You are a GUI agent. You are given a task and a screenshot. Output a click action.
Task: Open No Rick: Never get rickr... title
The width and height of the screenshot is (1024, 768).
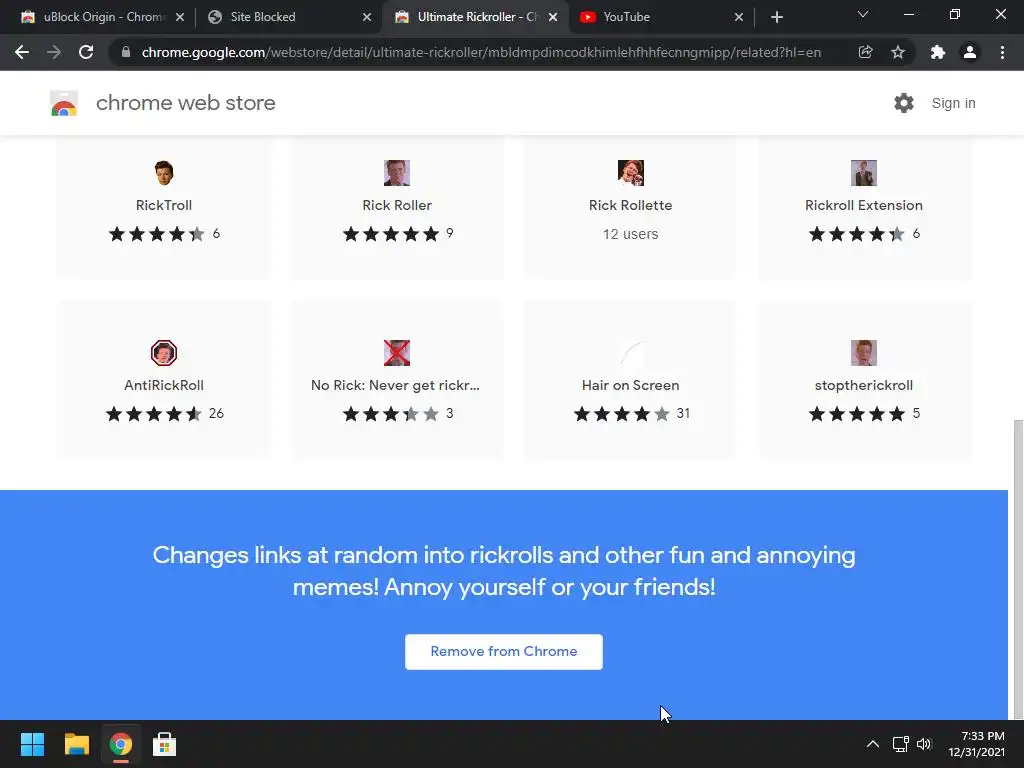click(x=395, y=385)
